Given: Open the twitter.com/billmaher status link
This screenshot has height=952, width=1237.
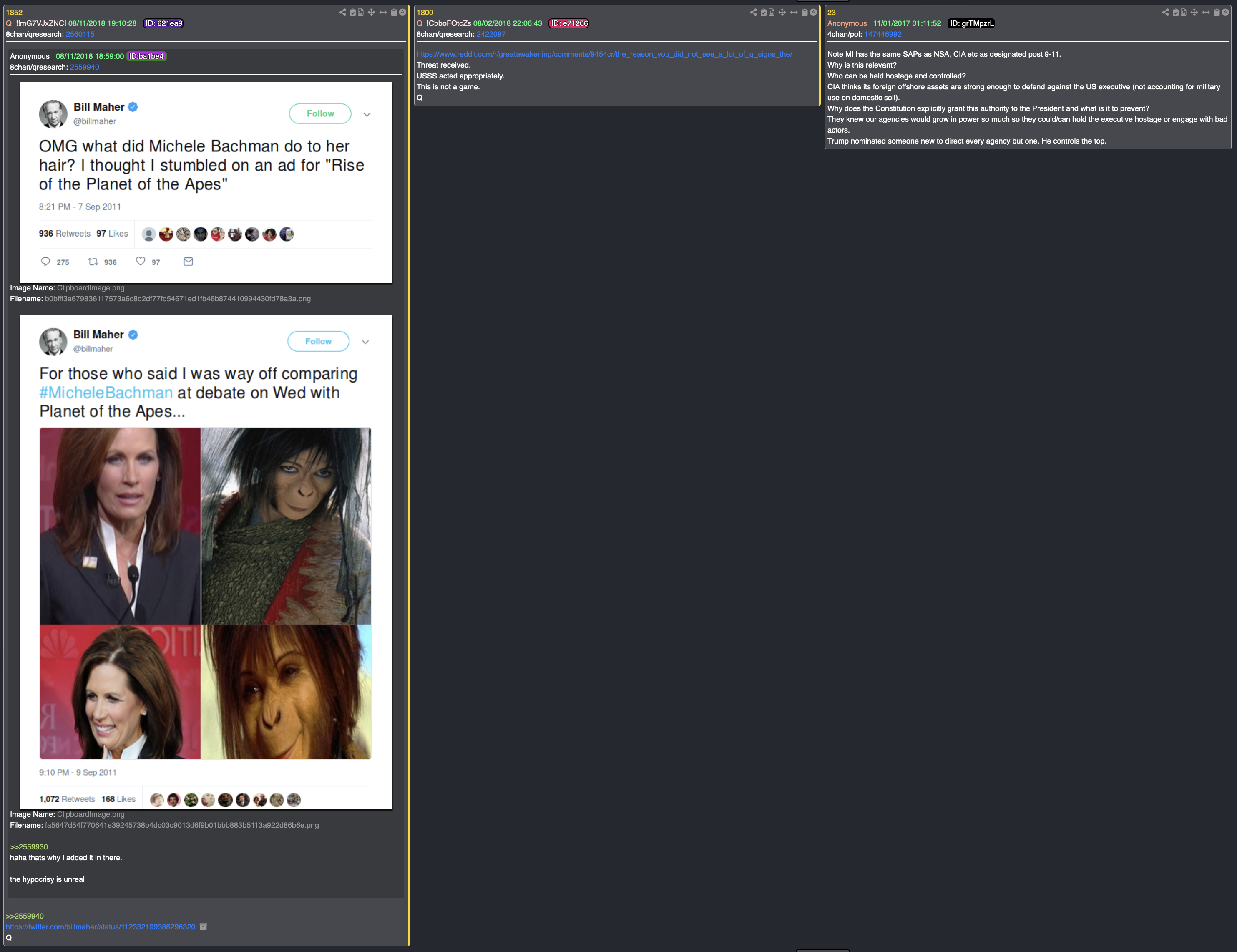Looking at the screenshot, I should click(x=101, y=927).
